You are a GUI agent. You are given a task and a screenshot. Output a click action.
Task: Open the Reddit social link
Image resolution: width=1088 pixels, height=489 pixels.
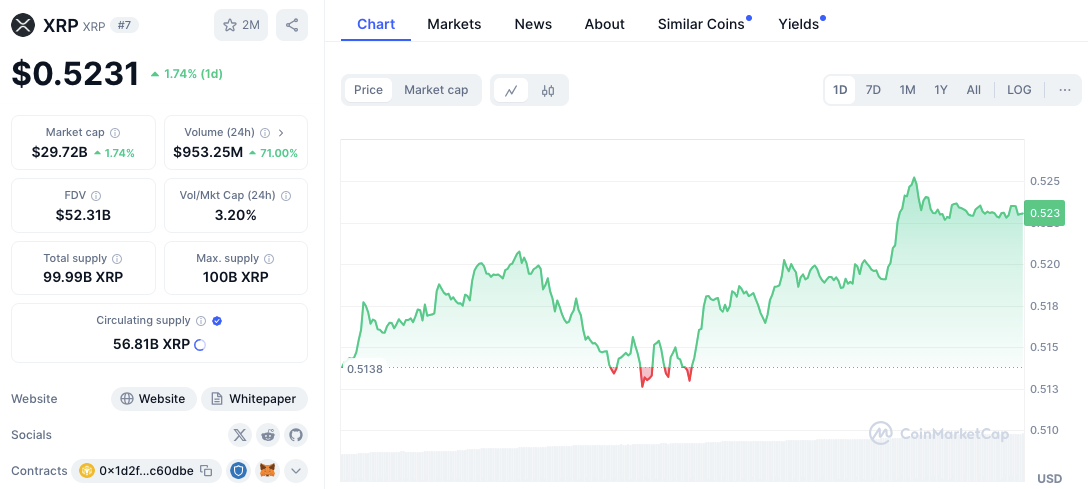pyautogui.click(x=268, y=435)
